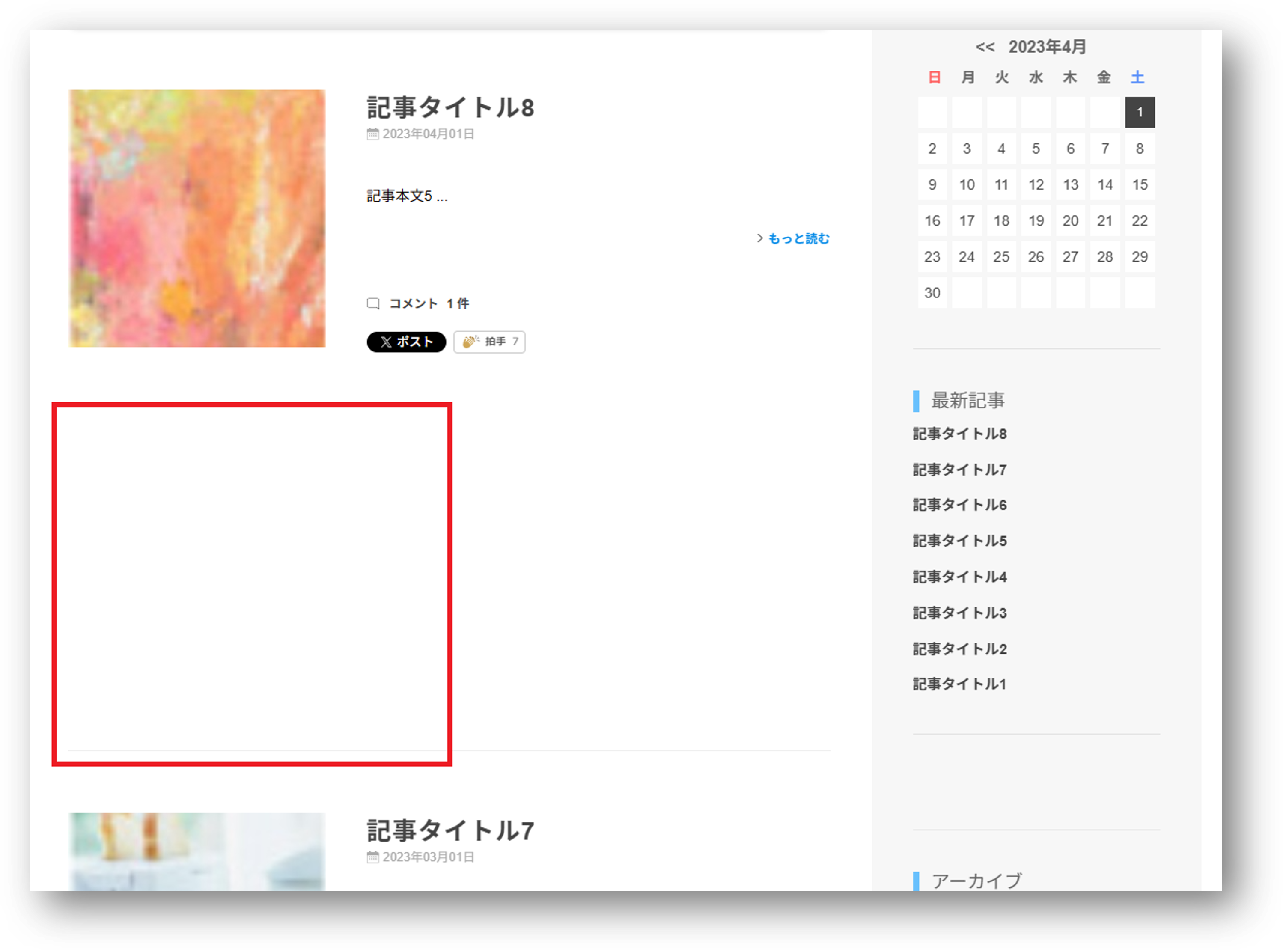The width and height of the screenshot is (1283, 952).
Task: Open 記事タイトル1 in latest articles
Action: tap(960, 684)
